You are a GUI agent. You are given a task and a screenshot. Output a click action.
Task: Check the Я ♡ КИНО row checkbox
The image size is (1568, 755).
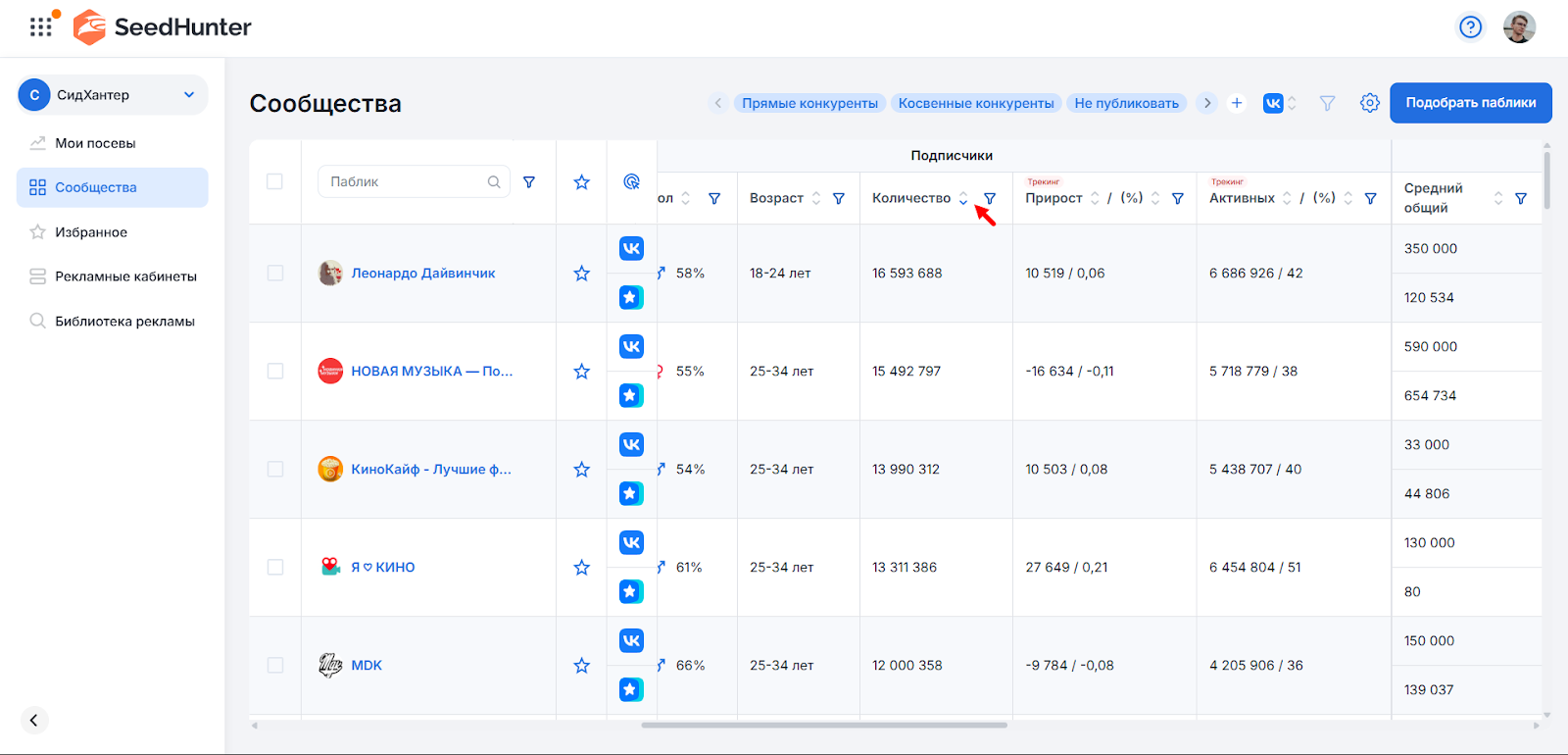click(275, 568)
